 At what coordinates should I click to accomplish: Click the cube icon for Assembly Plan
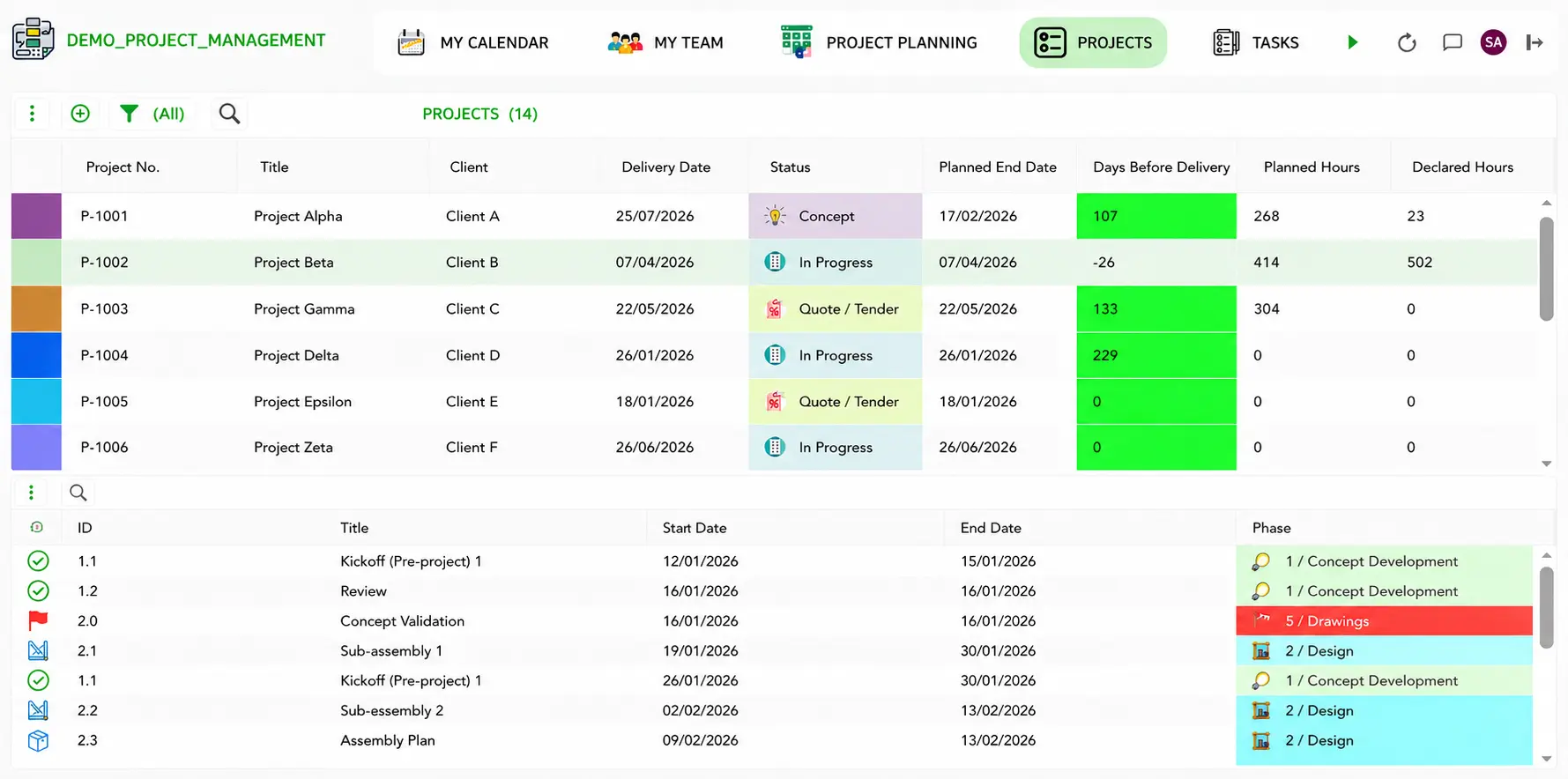click(38, 740)
